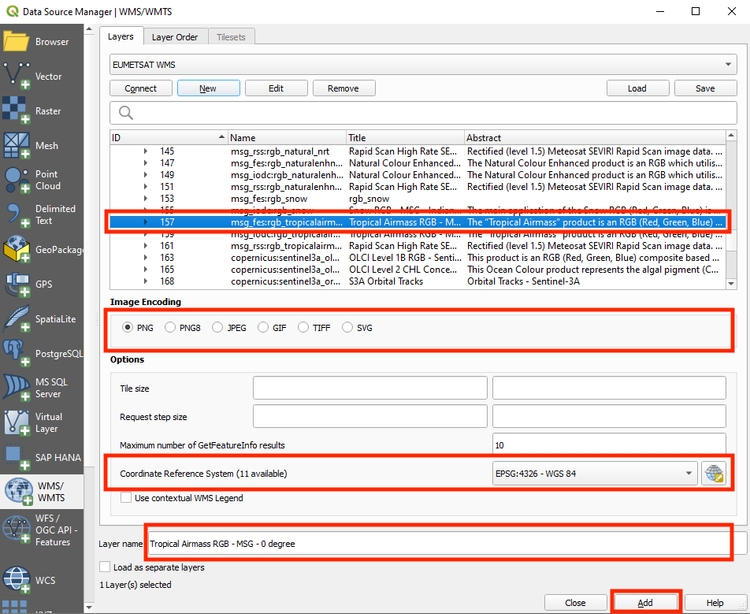This screenshot has width=750, height=614.
Task: Switch to the Layer Order tab
Action: pyautogui.click(x=175, y=37)
